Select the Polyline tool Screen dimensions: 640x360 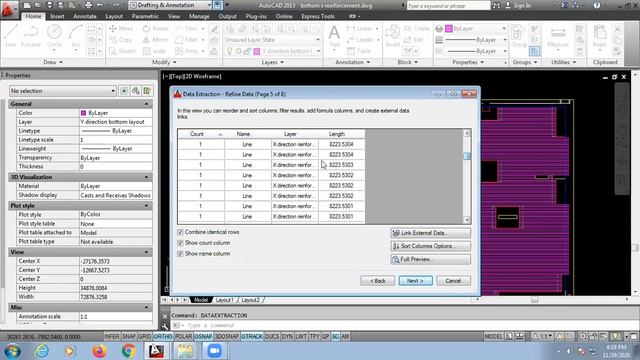click(31, 36)
